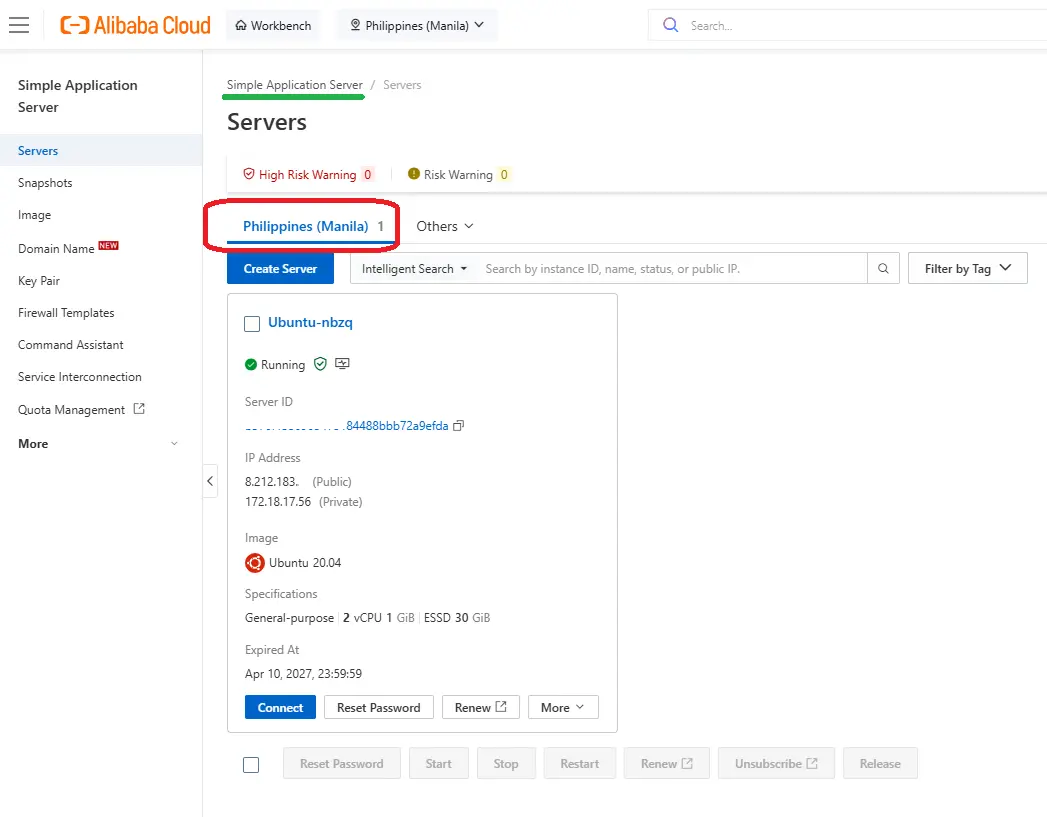Expand the More section in sidebar
This screenshot has width=1047, height=817.
[x=99, y=444]
